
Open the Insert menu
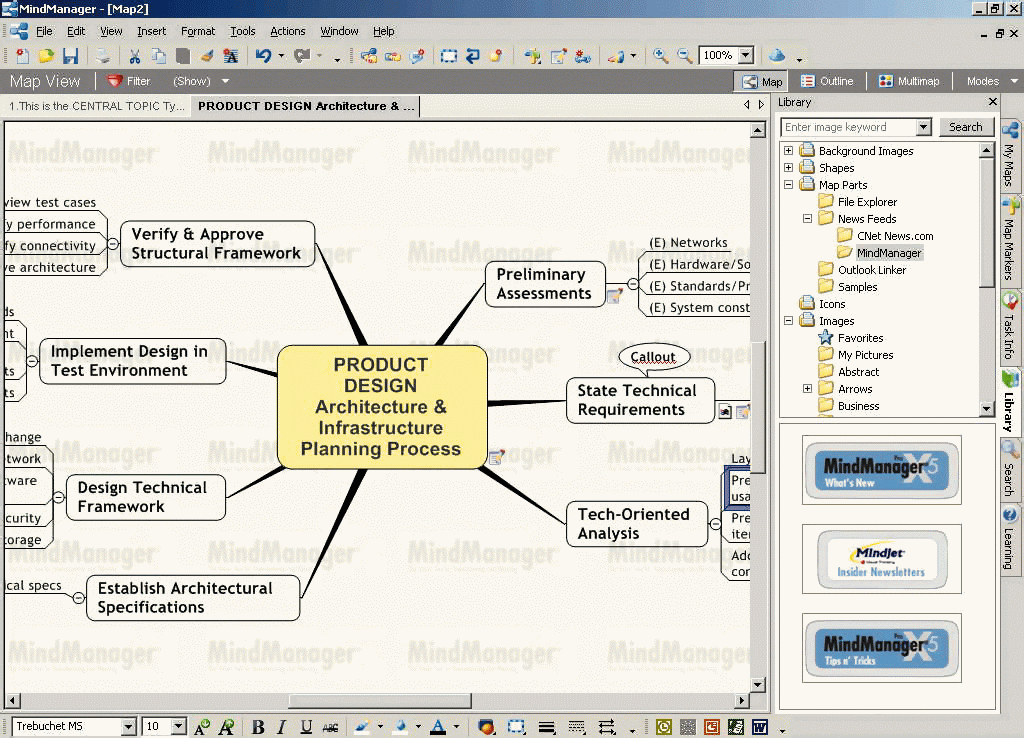coord(152,31)
